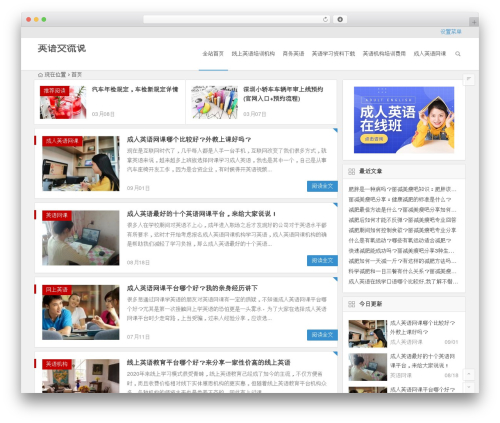This screenshot has width=500, height=423.
Task: Select the 商务英语 menu item
Action: (x=293, y=54)
